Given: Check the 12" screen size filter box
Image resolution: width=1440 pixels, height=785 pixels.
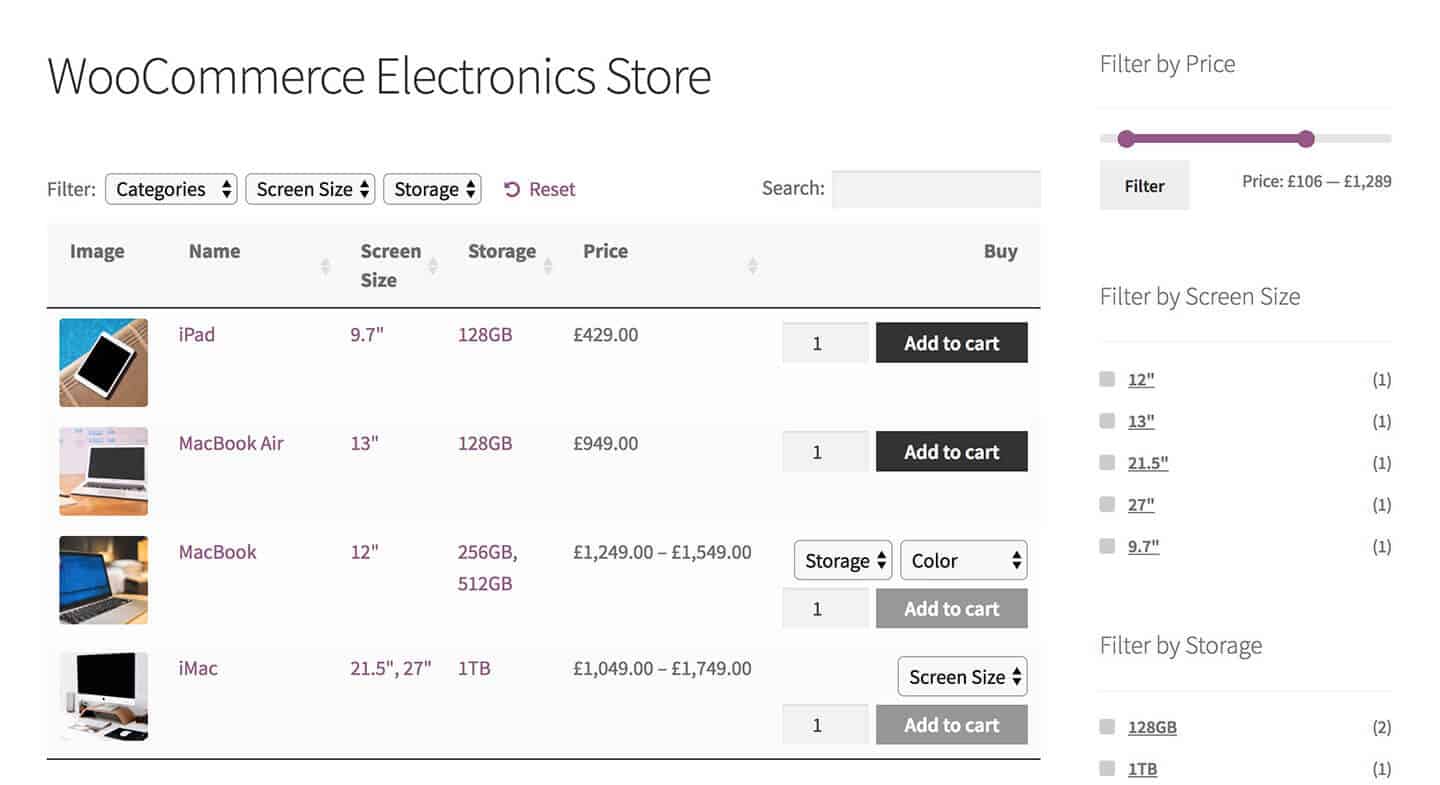Looking at the screenshot, I should click(x=1107, y=379).
